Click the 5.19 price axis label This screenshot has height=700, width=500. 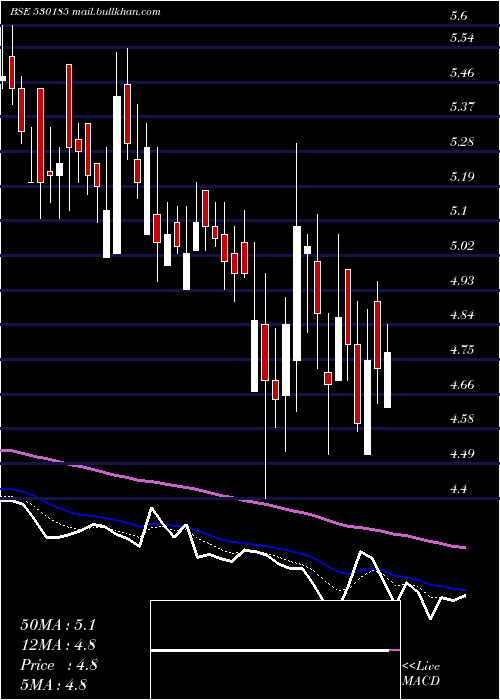[x=462, y=176]
